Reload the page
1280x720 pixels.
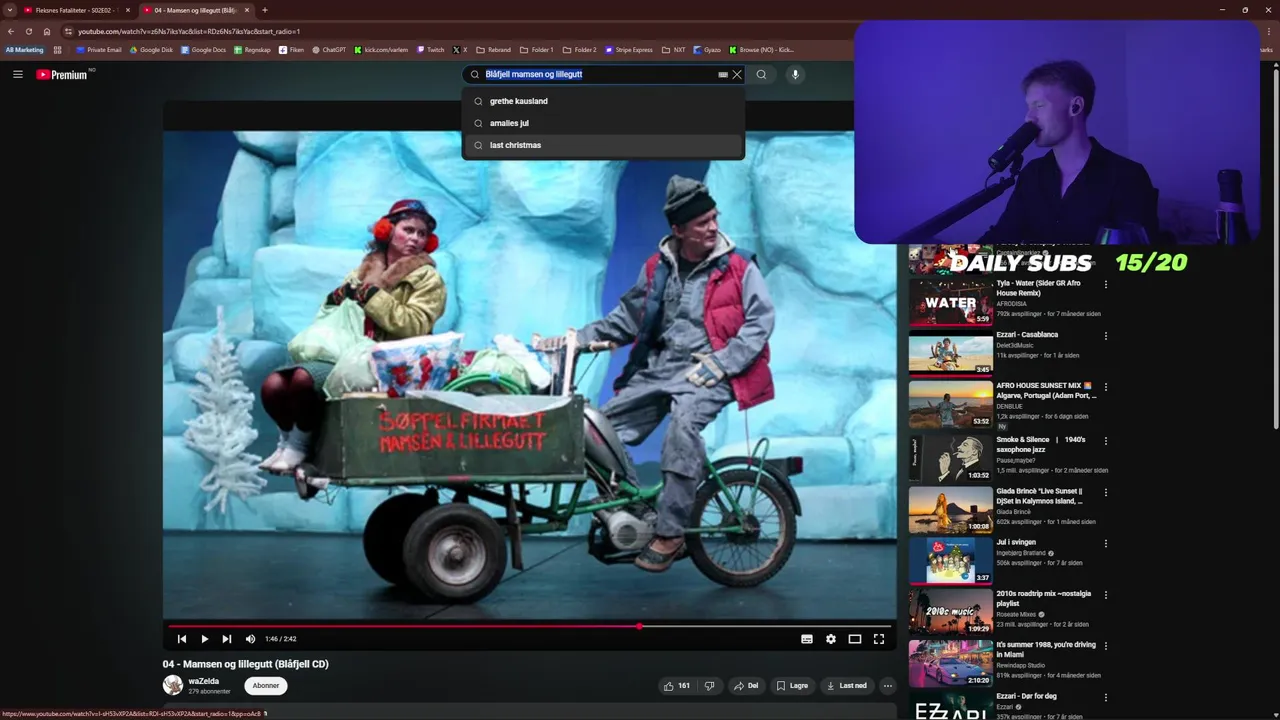point(28,31)
